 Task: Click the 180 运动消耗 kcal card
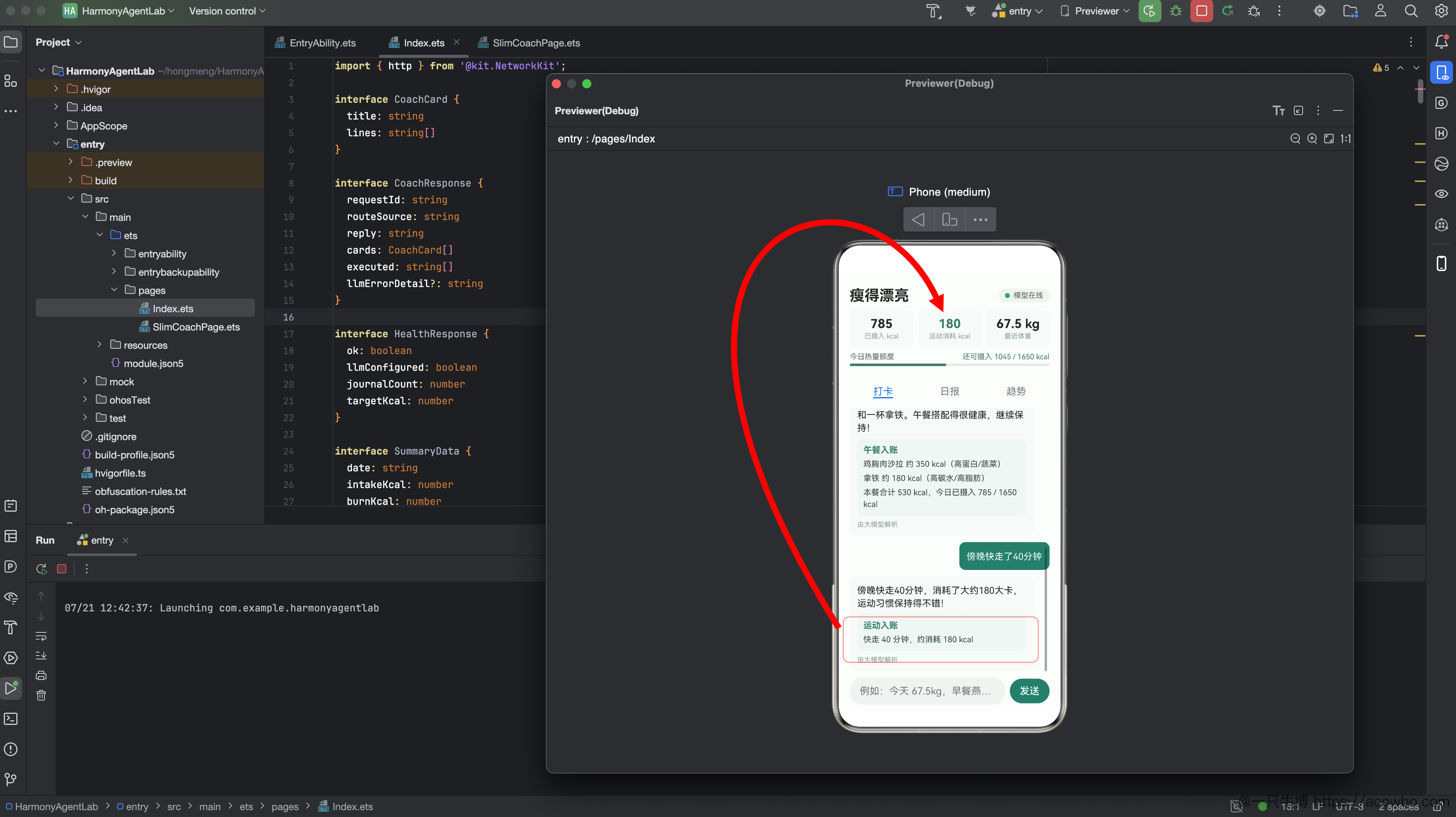[x=949, y=328]
